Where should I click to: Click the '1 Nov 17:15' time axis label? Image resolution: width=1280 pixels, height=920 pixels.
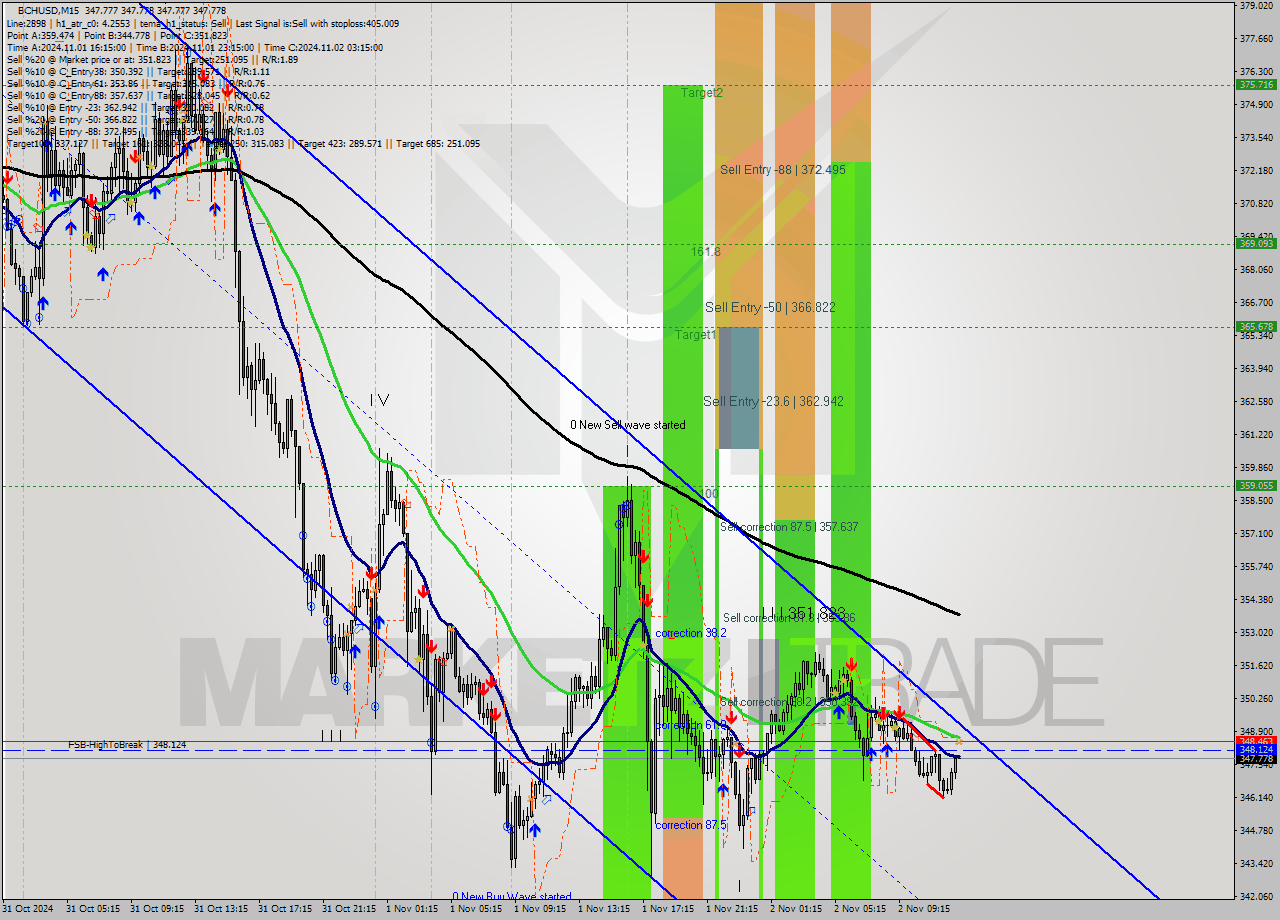click(668, 909)
